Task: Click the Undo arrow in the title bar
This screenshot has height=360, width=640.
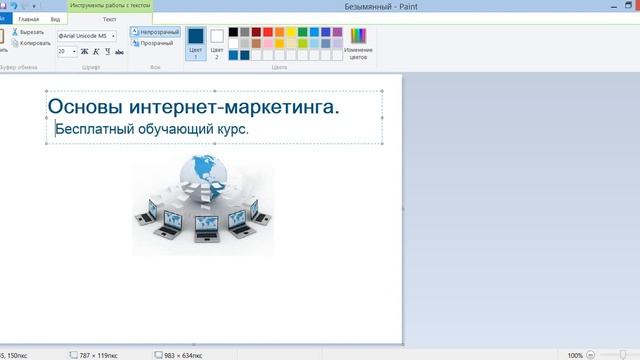Action: click(x=14, y=5)
